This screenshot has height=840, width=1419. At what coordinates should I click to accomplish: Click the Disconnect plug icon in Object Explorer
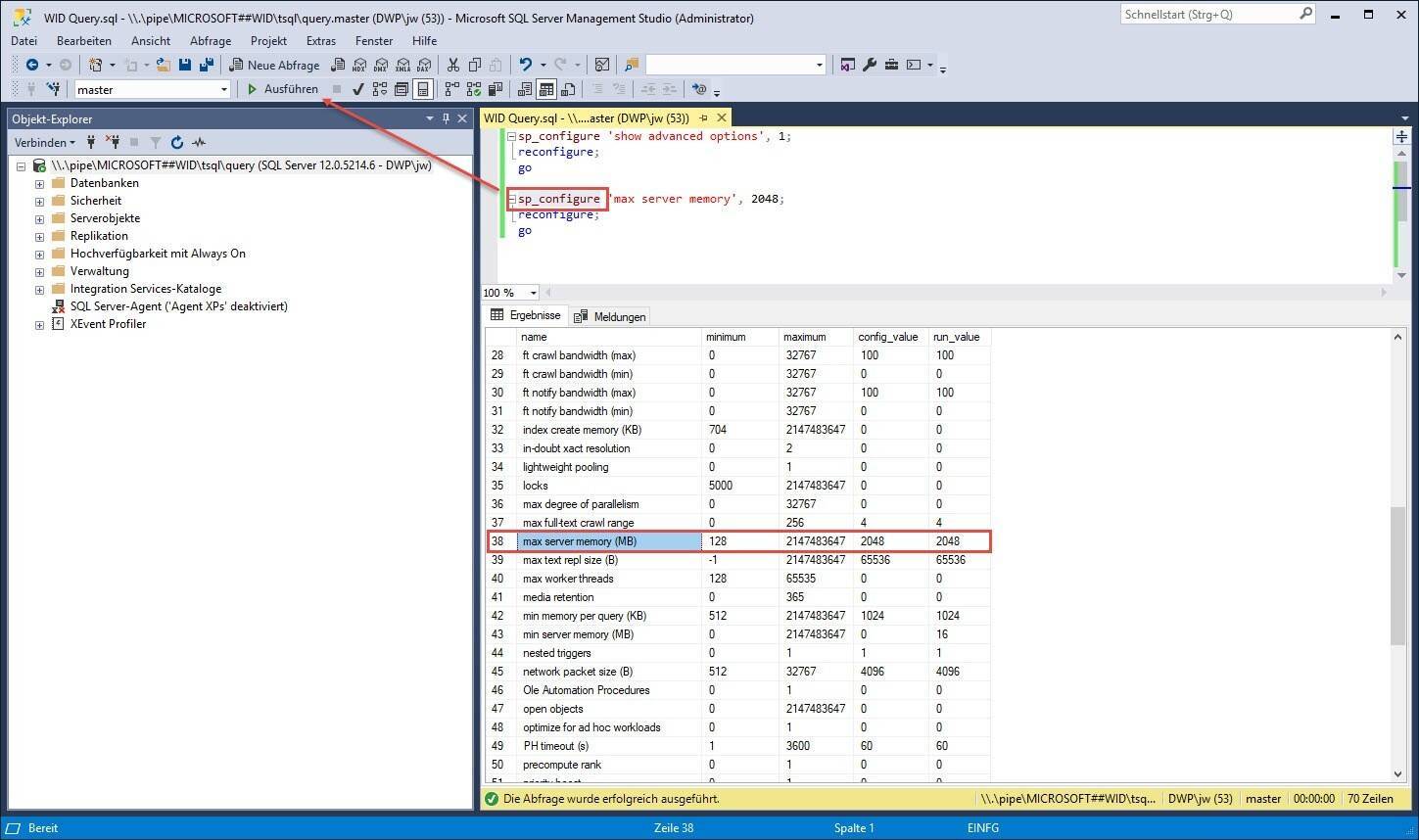(x=113, y=142)
